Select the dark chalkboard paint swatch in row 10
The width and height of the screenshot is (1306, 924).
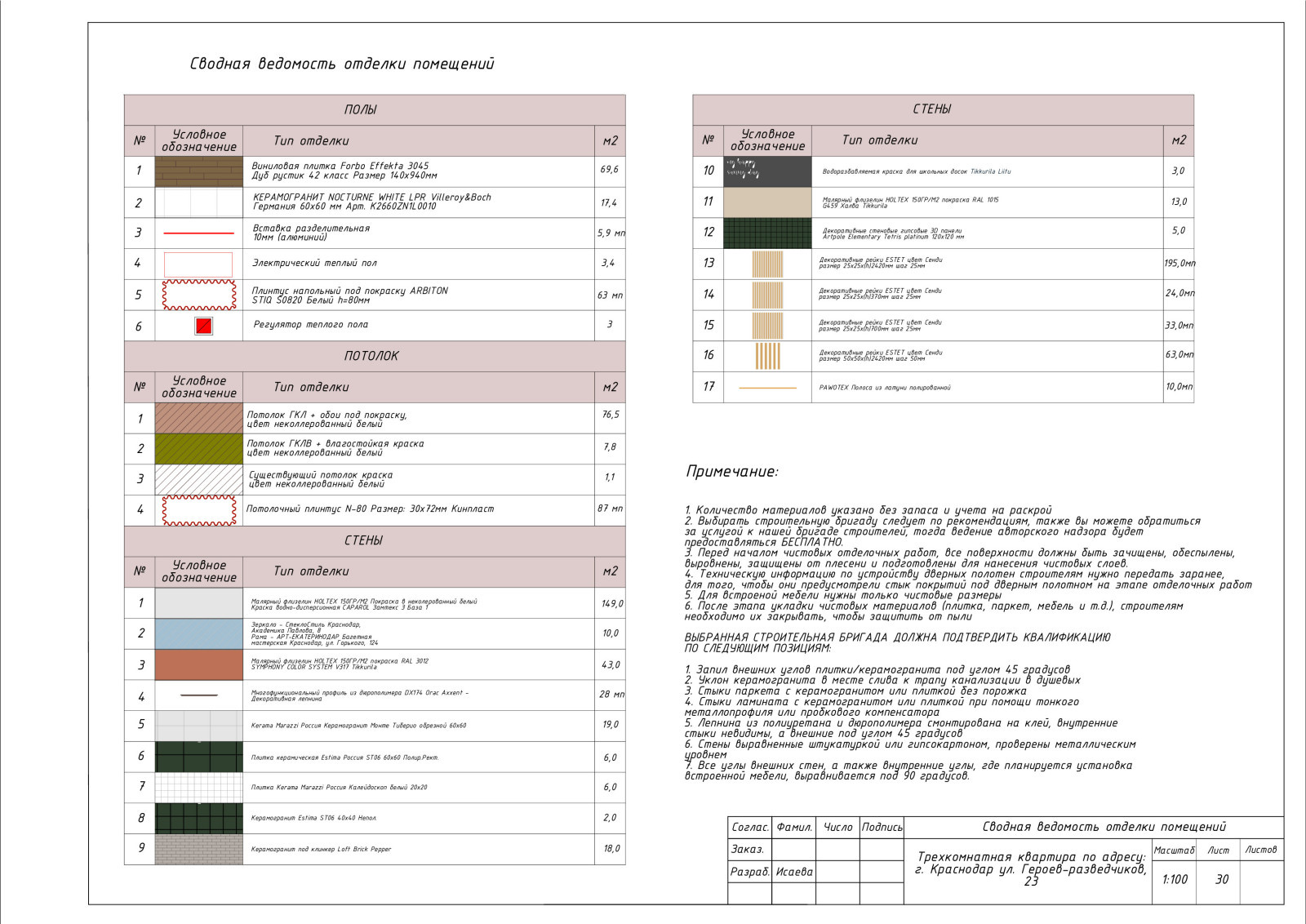(767, 171)
